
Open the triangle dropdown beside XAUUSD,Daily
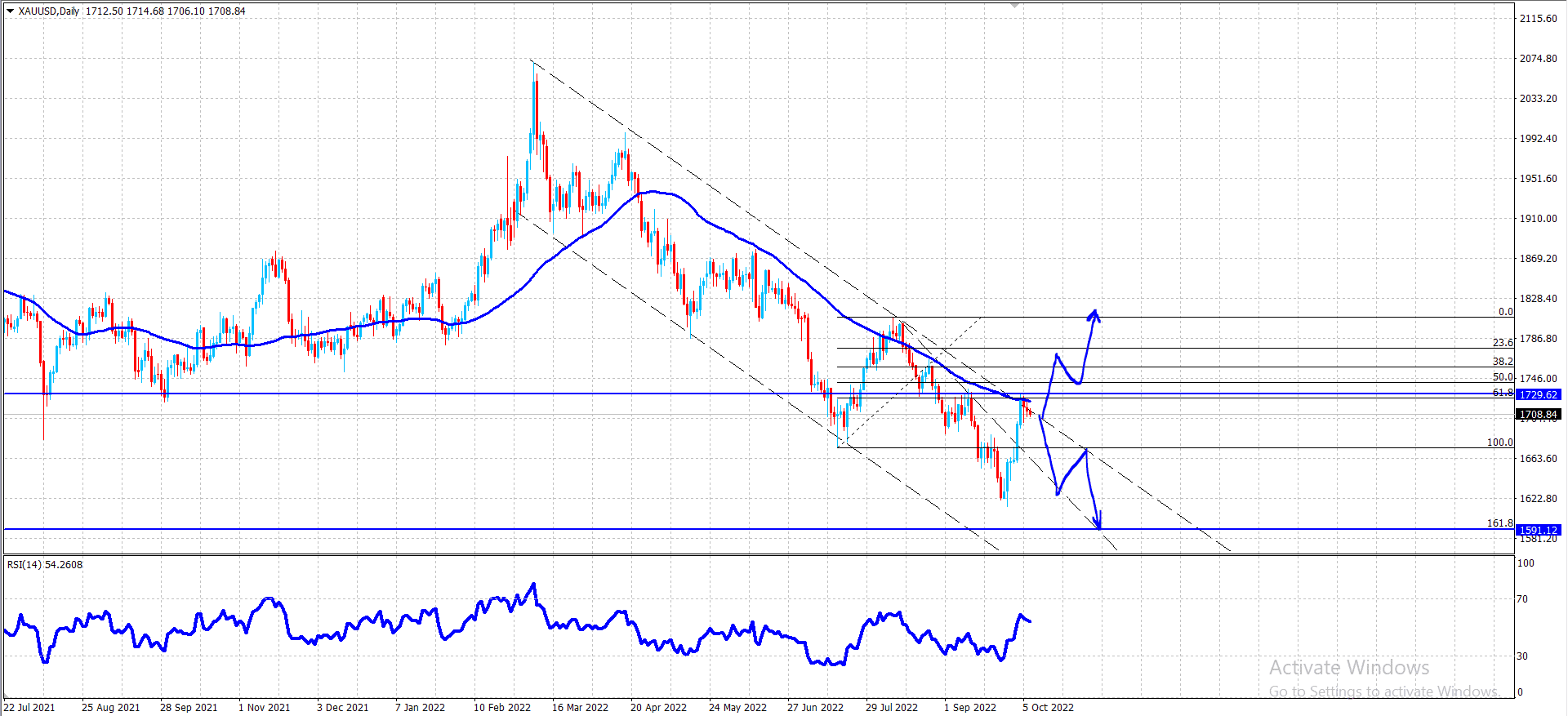[10, 11]
